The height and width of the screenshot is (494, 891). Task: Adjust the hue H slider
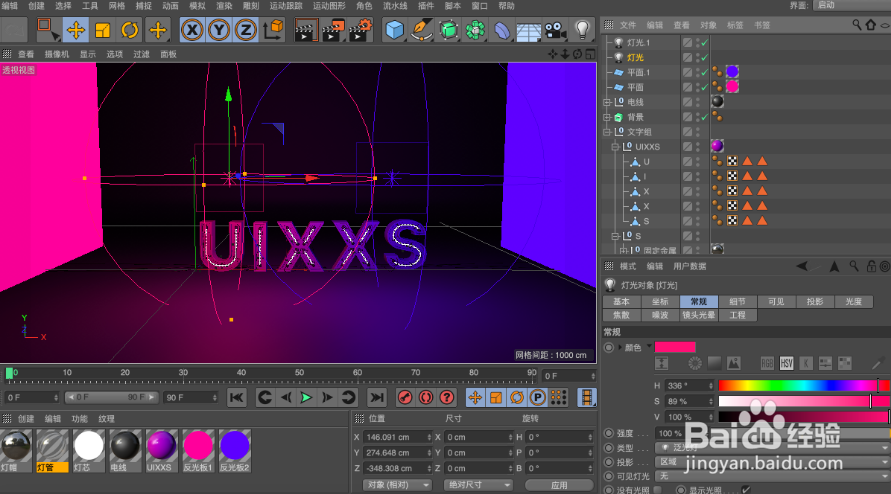click(803, 385)
